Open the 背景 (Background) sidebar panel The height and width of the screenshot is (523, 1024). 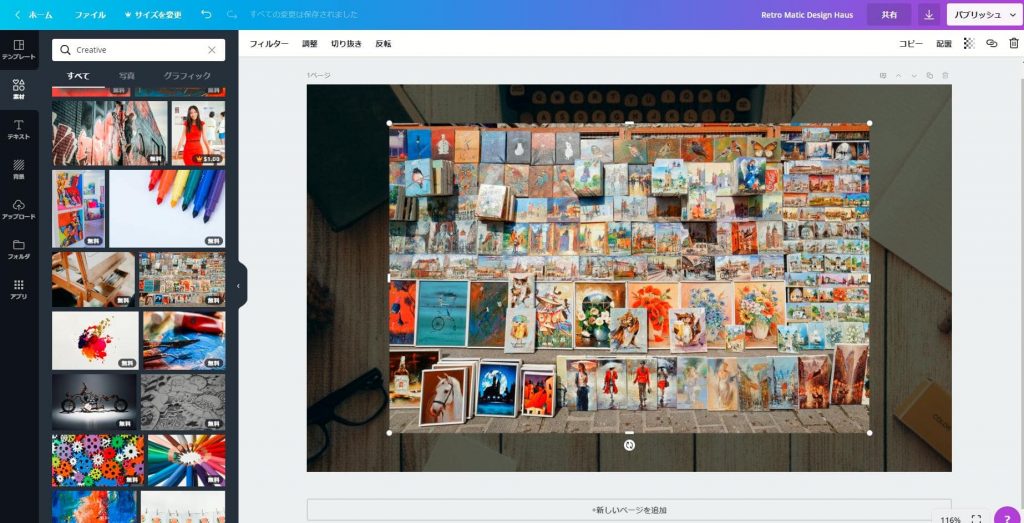[18, 169]
